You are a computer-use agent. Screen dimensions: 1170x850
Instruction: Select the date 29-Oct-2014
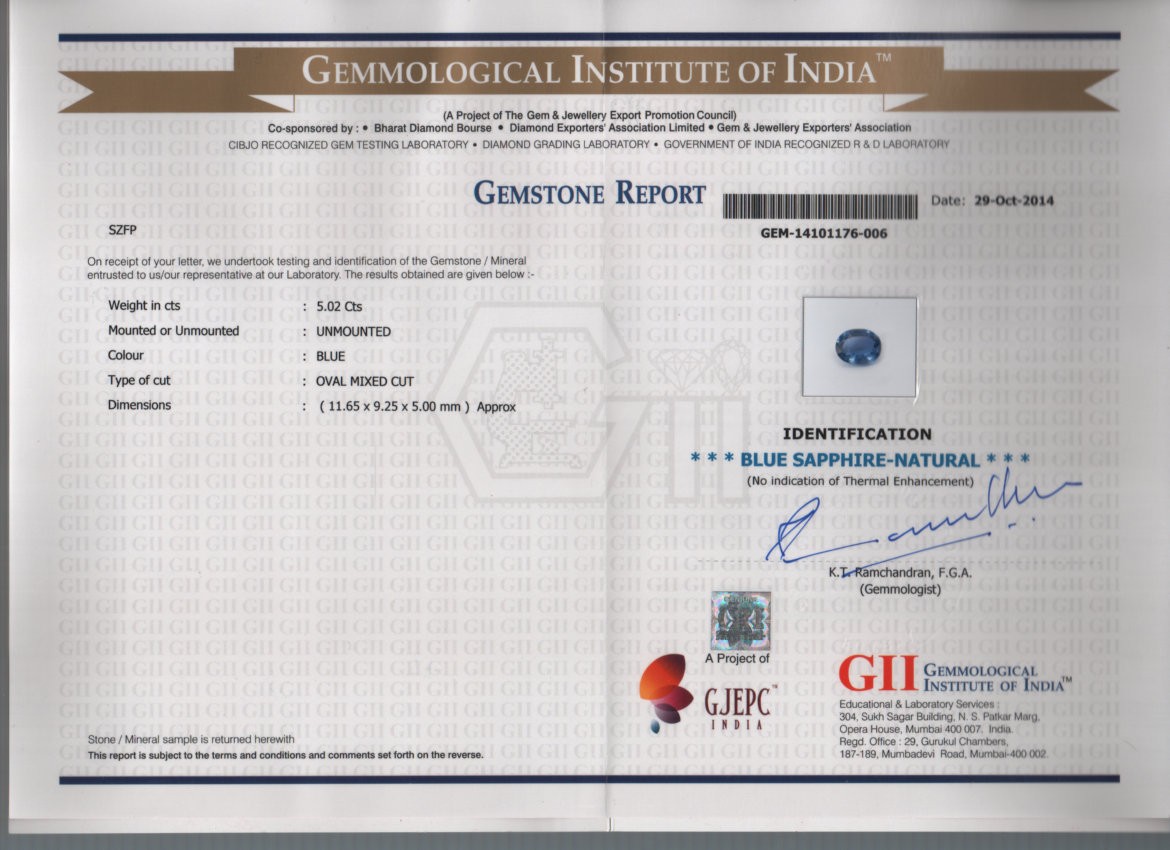click(x=1014, y=201)
